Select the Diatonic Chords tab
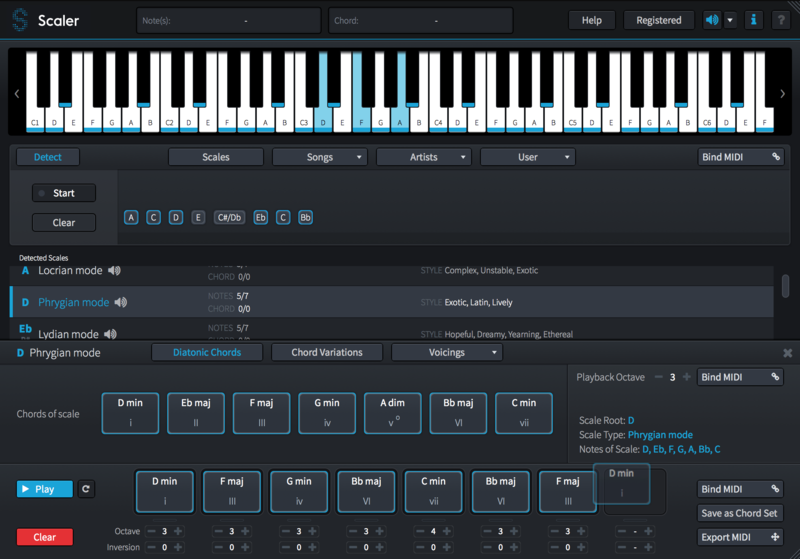The height and width of the screenshot is (559, 800). 208,352
